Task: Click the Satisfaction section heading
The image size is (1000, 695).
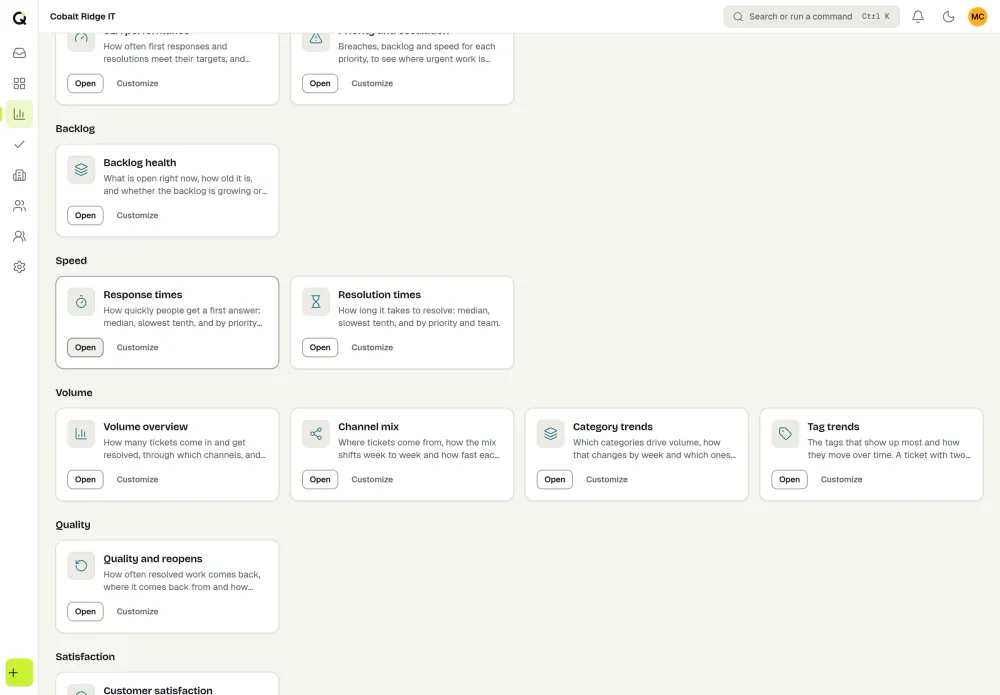Action: tap(85, 657)
